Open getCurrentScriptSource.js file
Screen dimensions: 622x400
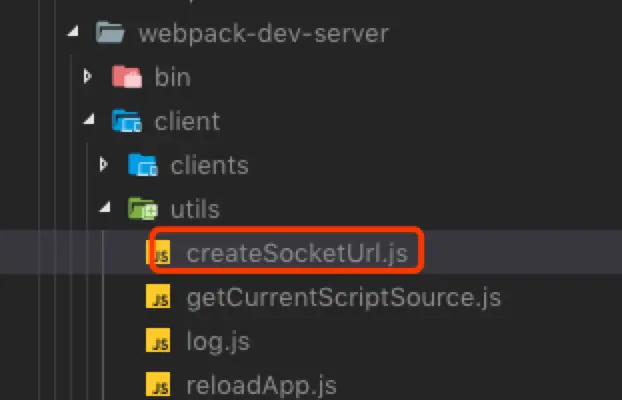tap(344, 298)
